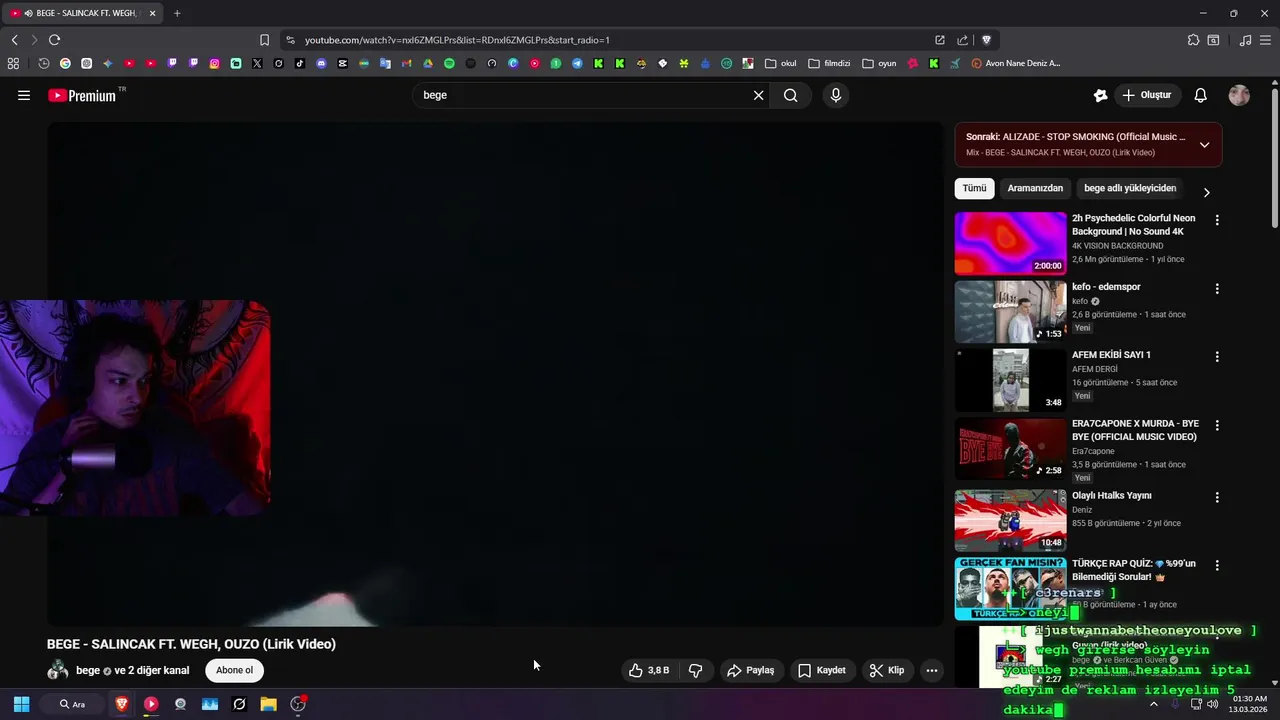The image size is (1280, 720).
Task: Open the Windows Start menu
Action: pyautogui.click(x=21, y=704)
